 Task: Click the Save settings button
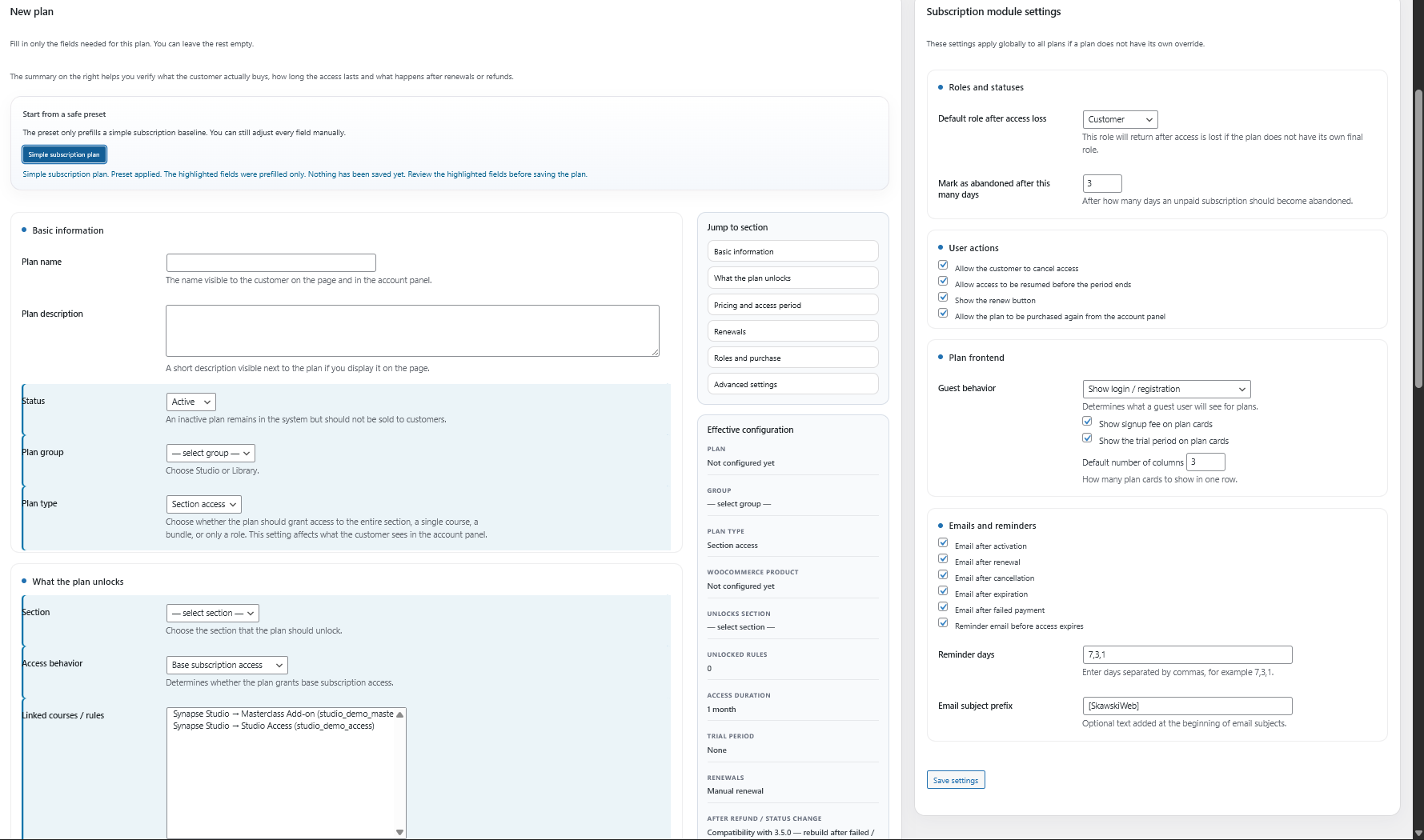956,780
